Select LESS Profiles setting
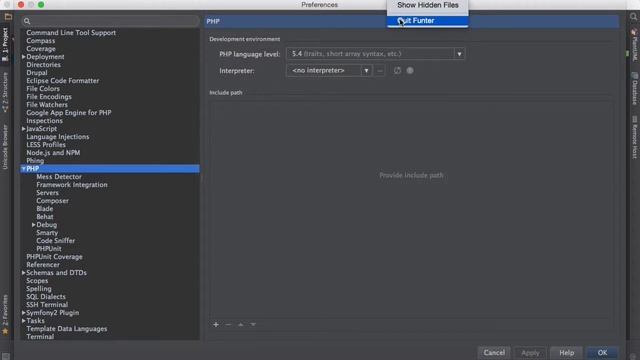The width and height of the screenshot is (640, 360). pyautogui.click(x=46, y=144)
